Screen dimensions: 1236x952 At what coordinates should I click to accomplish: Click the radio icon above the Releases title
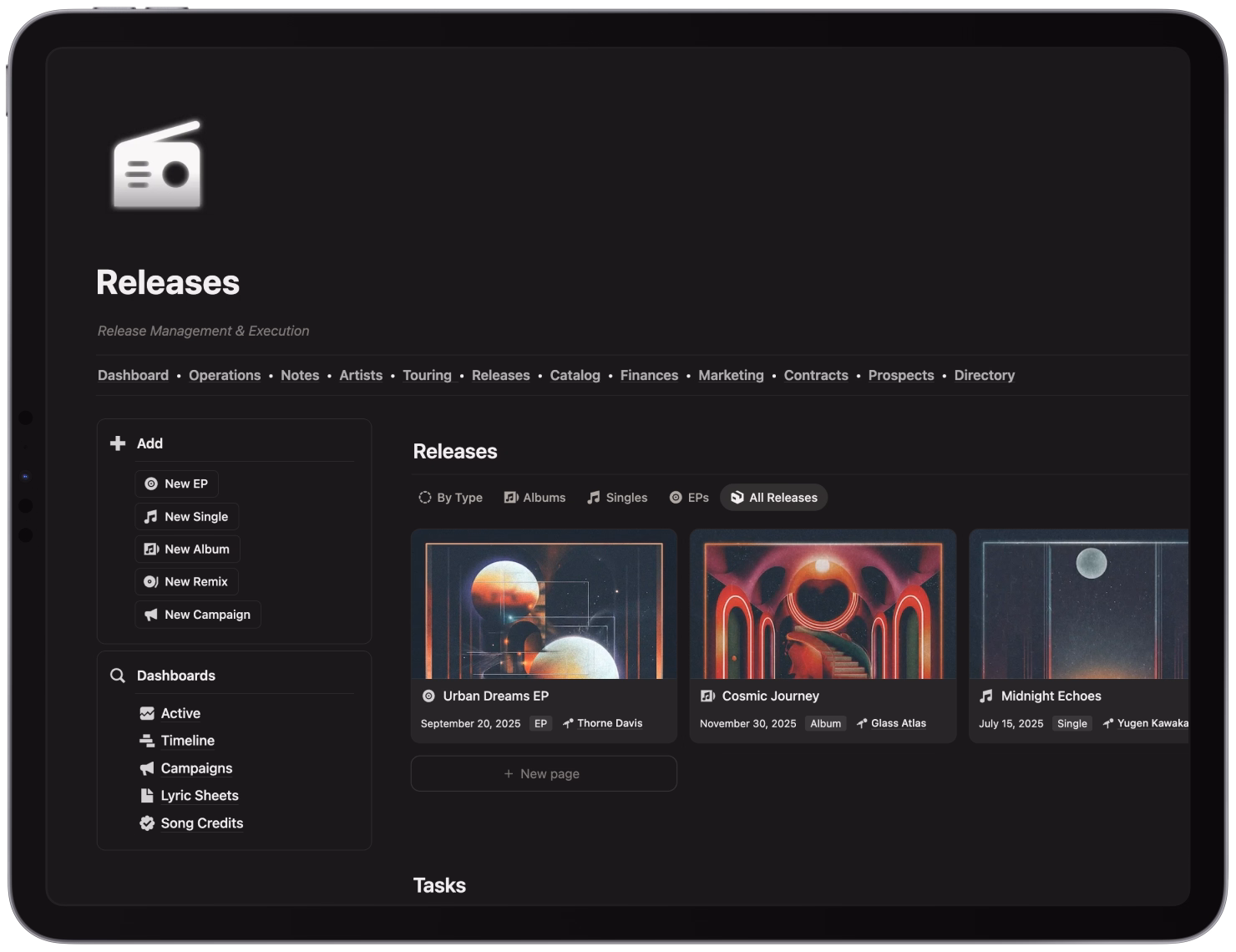coord(157,166)
